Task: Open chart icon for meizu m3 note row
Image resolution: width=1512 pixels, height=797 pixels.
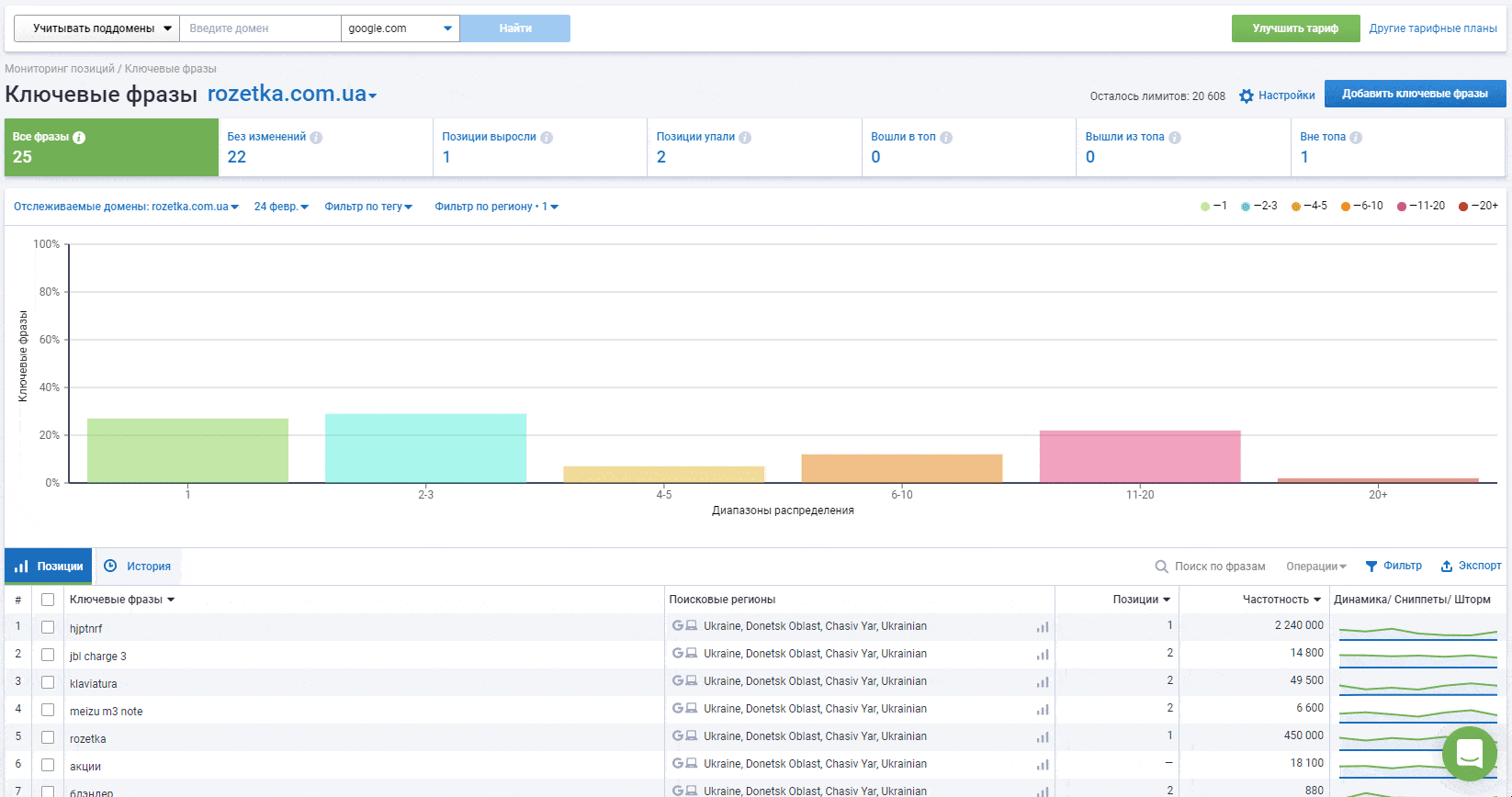Action: tap(1043, 710)
